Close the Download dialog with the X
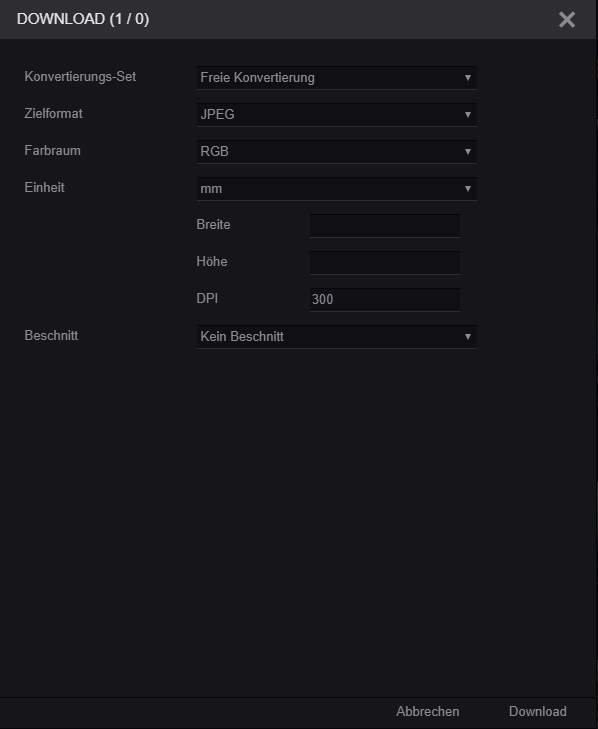 click(567, 20)
